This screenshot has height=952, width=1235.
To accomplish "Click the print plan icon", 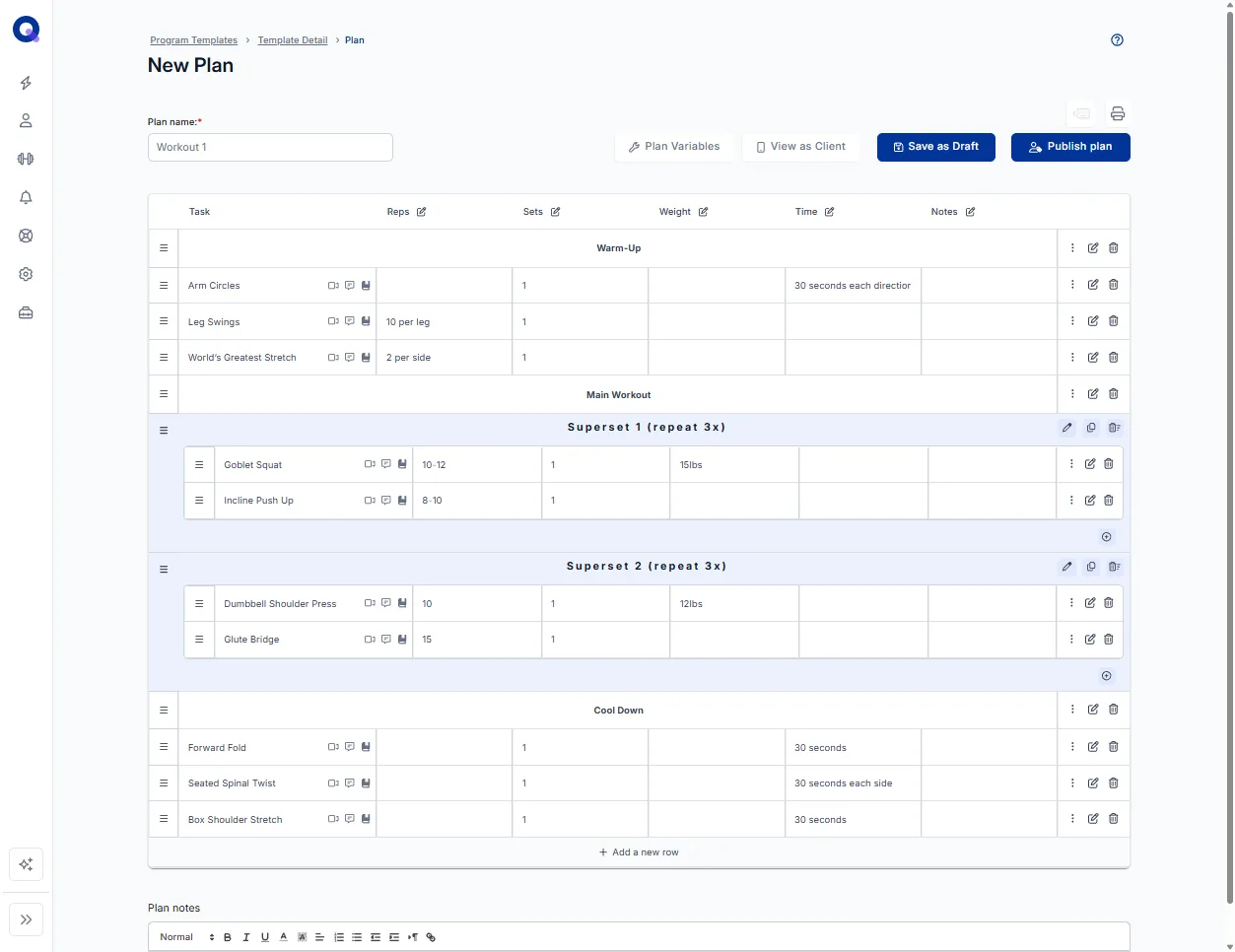I will [1118, 113].
